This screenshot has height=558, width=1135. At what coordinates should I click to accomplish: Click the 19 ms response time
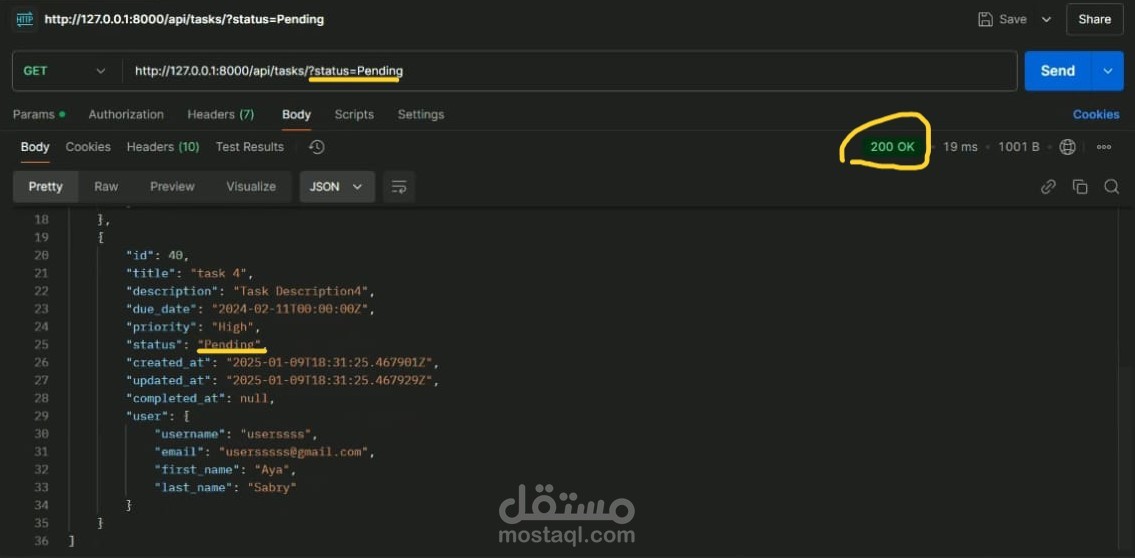coord(960,147)
